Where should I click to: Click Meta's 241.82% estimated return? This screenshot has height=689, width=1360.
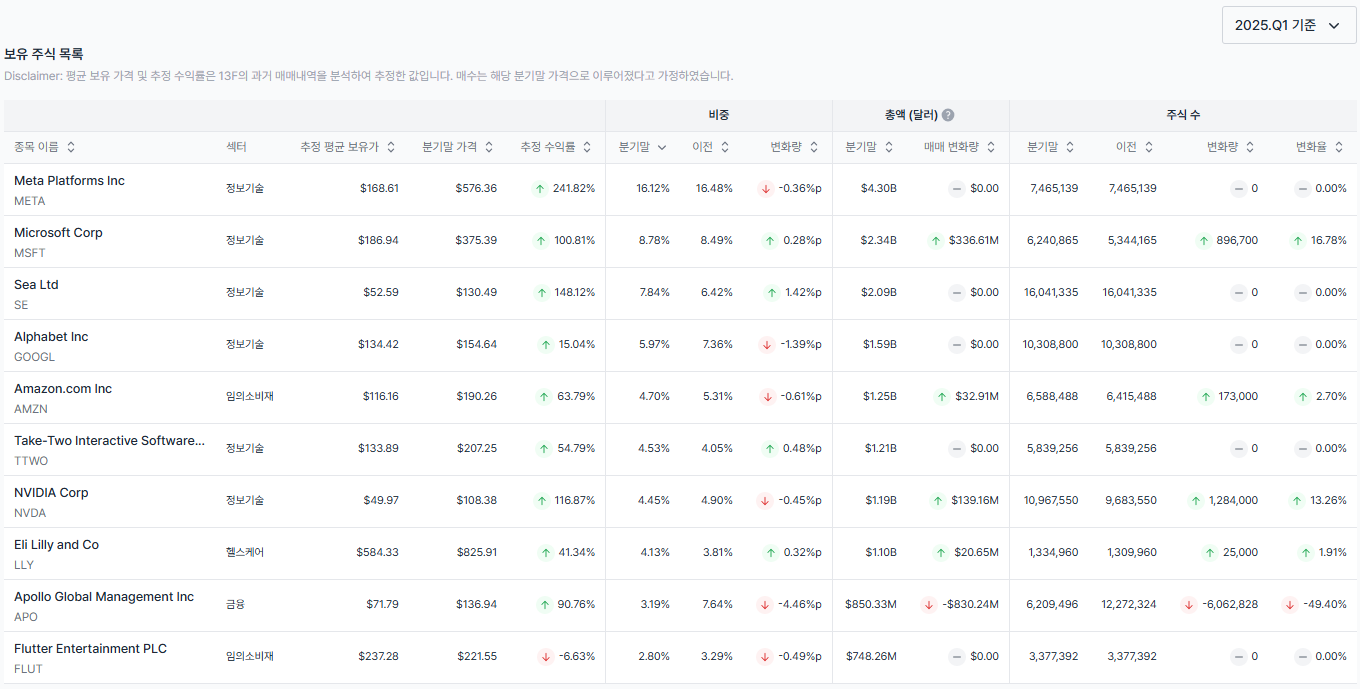573,188
